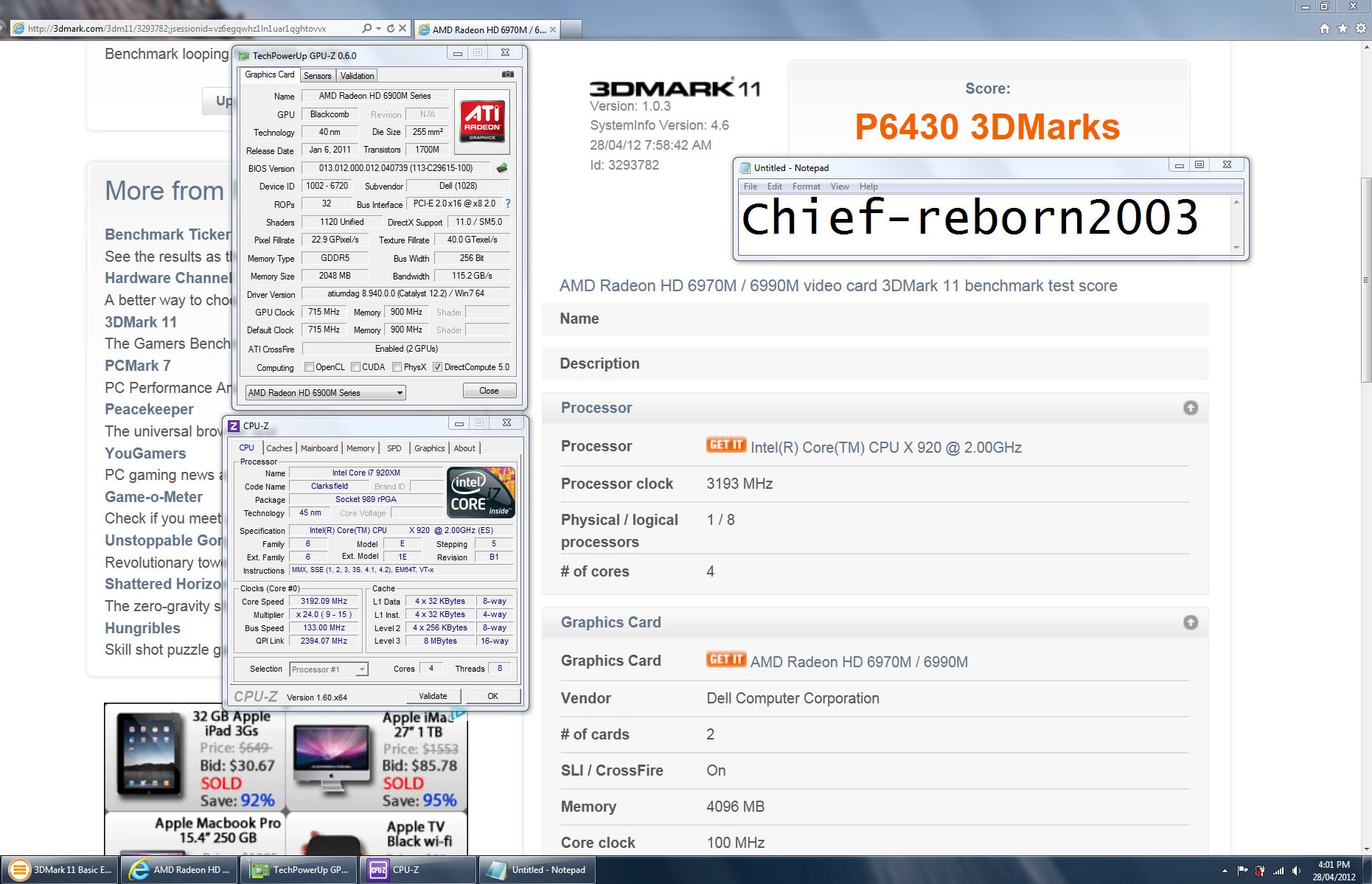
Task: Open the About tab in CPU-Z
Action: [464, 448]
